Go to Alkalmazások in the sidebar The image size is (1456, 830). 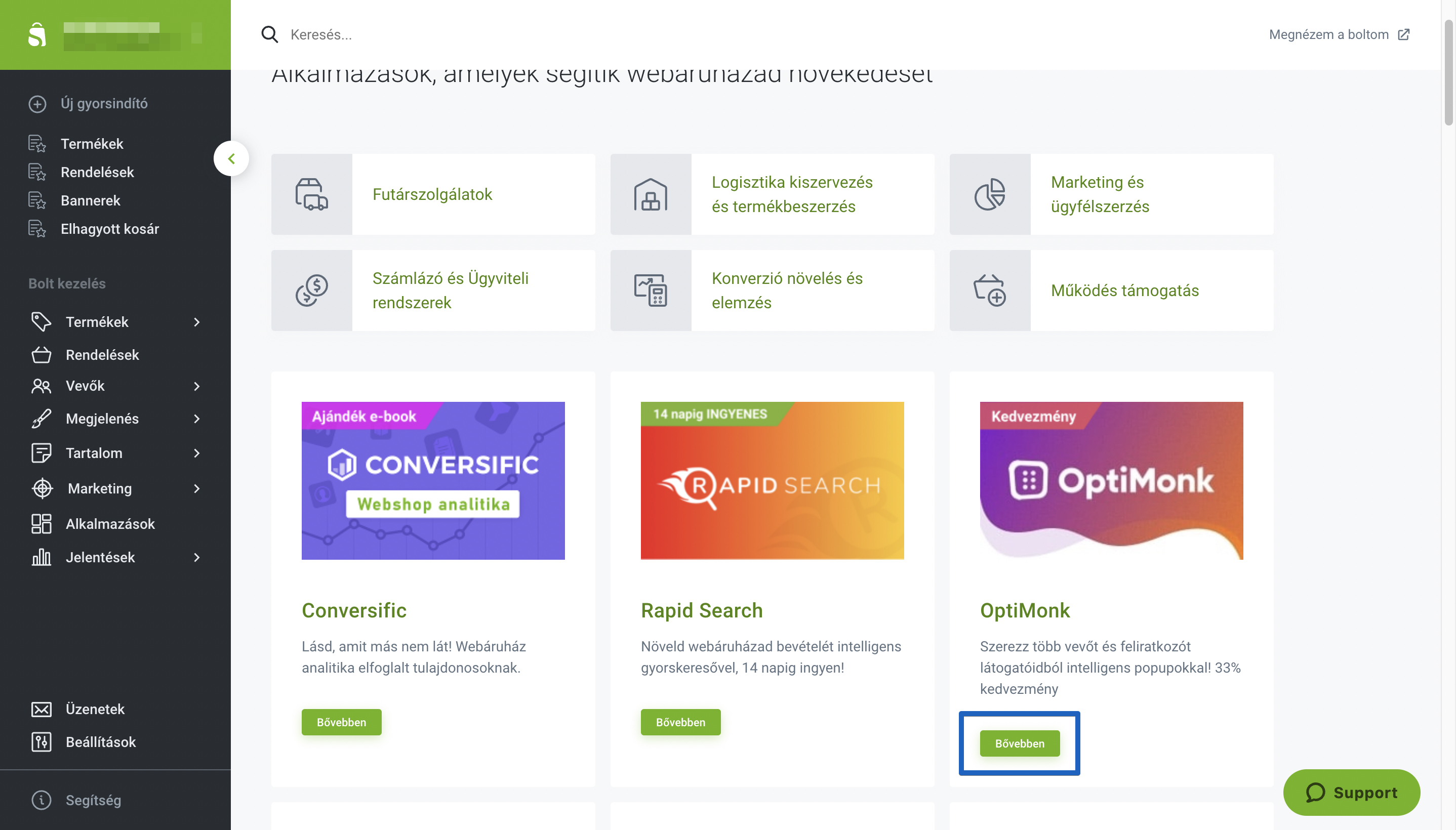110,524
